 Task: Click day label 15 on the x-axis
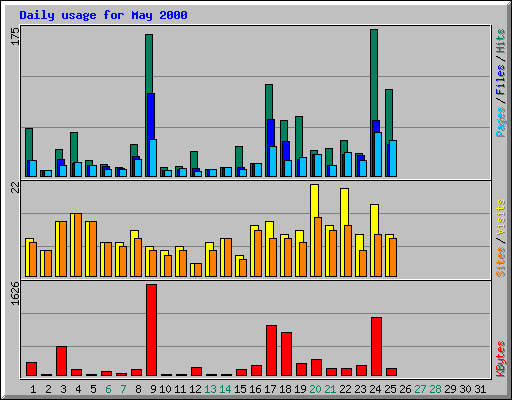(240, 389)
